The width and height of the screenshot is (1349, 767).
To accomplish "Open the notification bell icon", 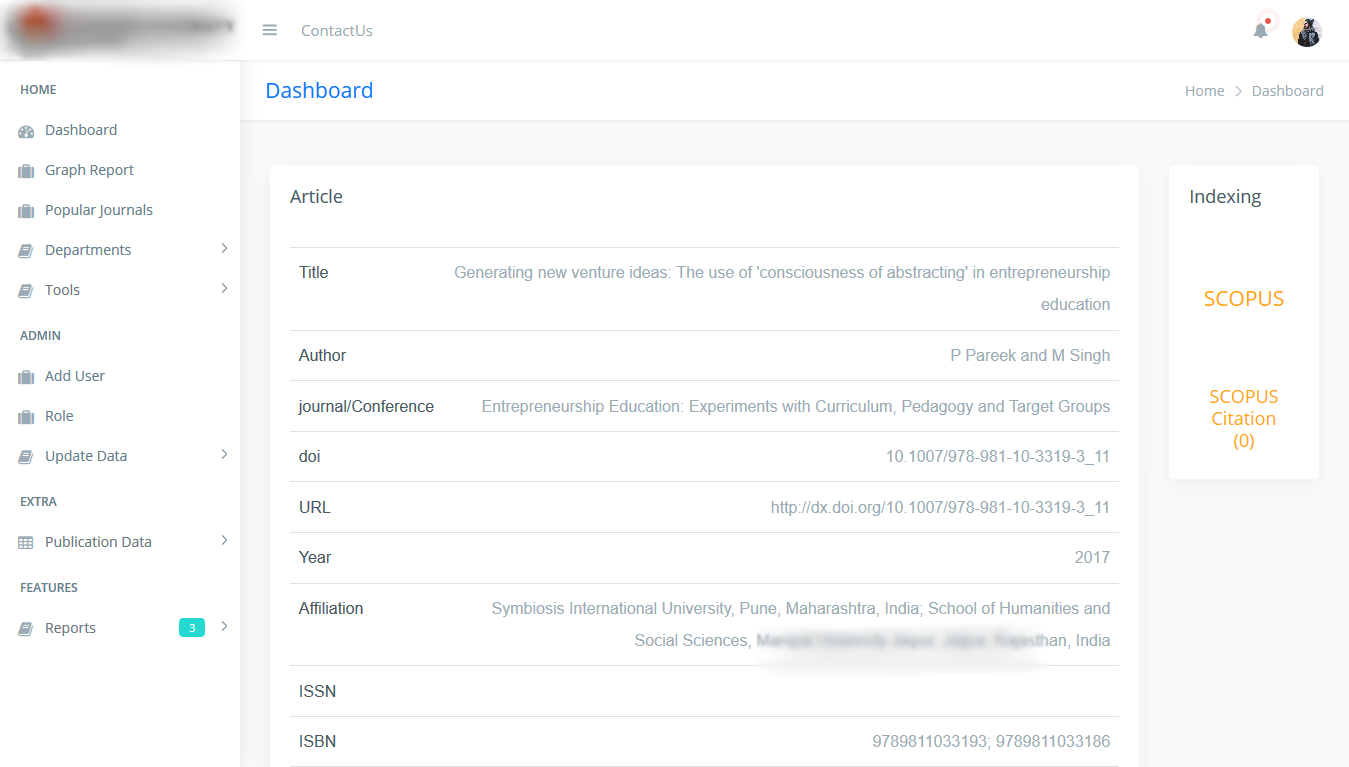I will 1260,31.
